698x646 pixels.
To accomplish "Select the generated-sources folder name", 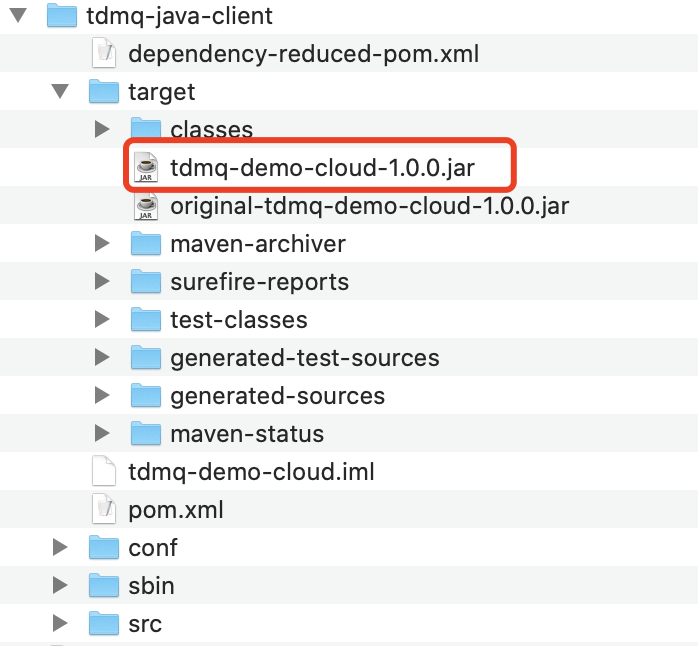I will 278,396.
